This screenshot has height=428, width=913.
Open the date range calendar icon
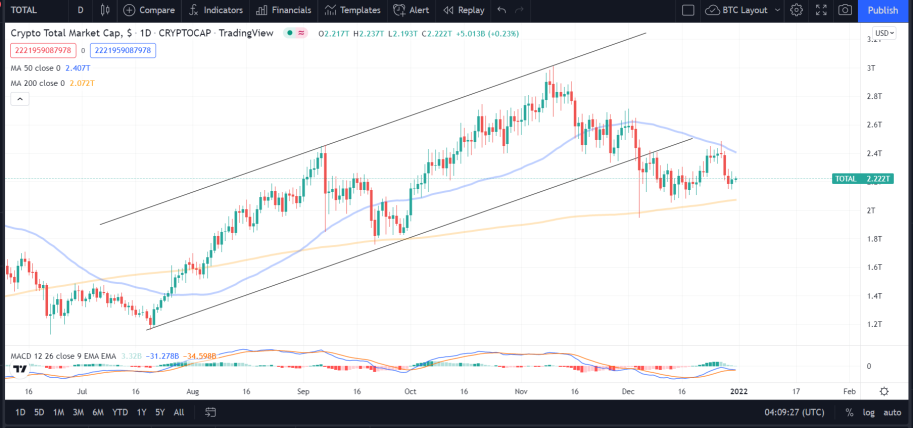point(211,412)
